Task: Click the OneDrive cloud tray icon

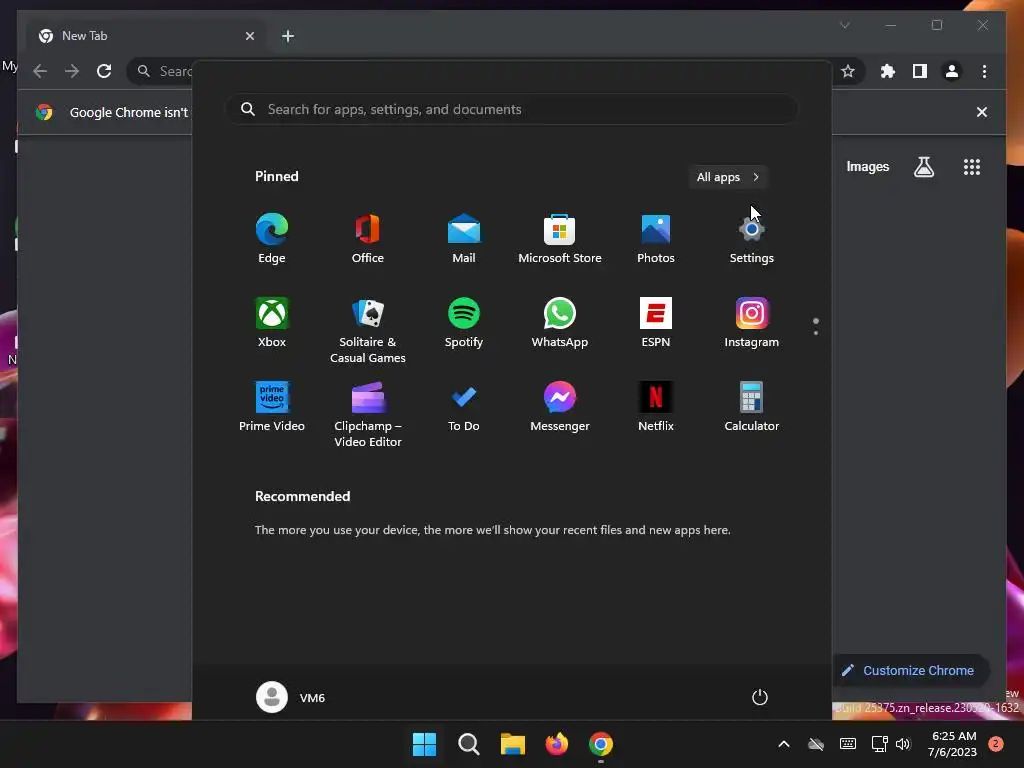Action: (816, 744)
